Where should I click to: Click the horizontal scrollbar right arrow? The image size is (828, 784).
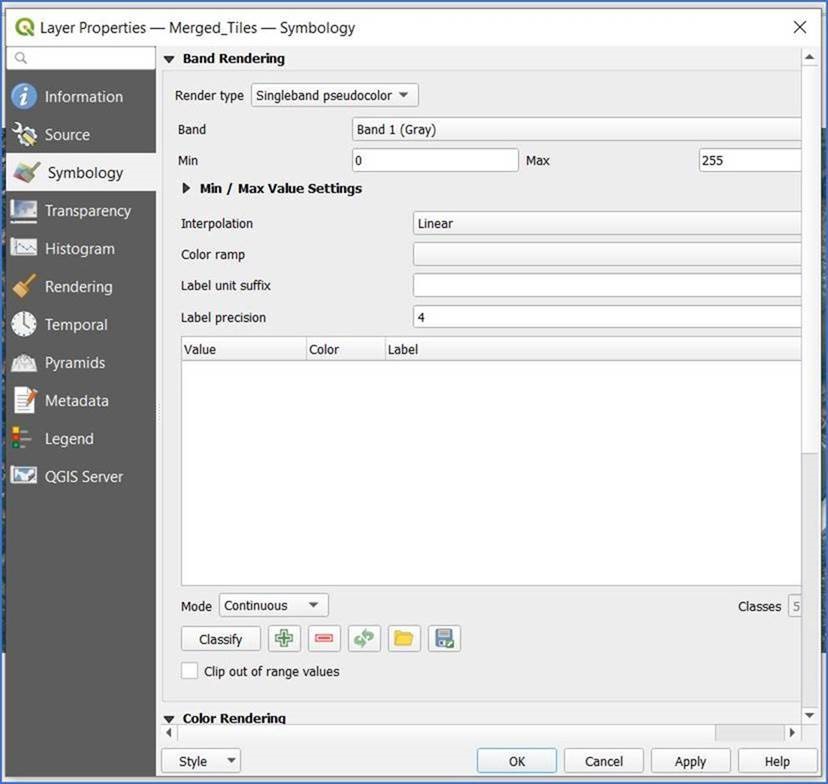click(792, 732)
